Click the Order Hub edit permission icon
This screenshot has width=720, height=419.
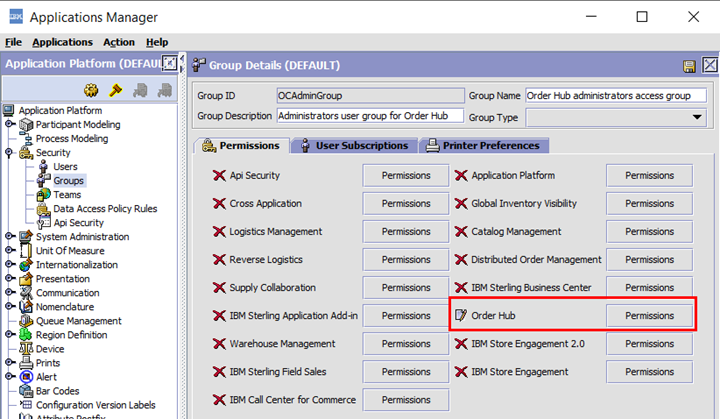[461, 315]
